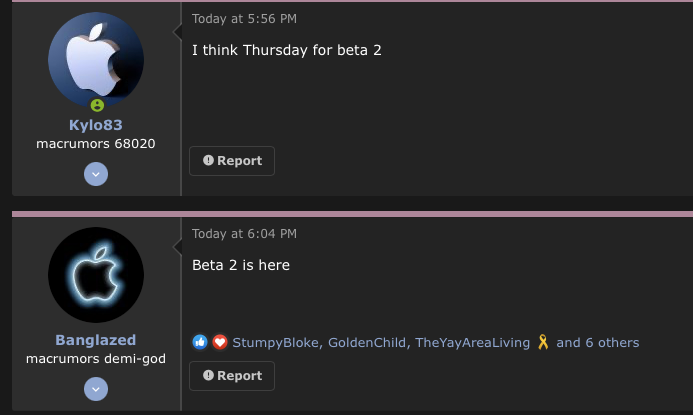The width and height of the screenshot is (693, 415).
Task: Open the 5:56 PM post timestamp link
Action: (x=244, y=18)
